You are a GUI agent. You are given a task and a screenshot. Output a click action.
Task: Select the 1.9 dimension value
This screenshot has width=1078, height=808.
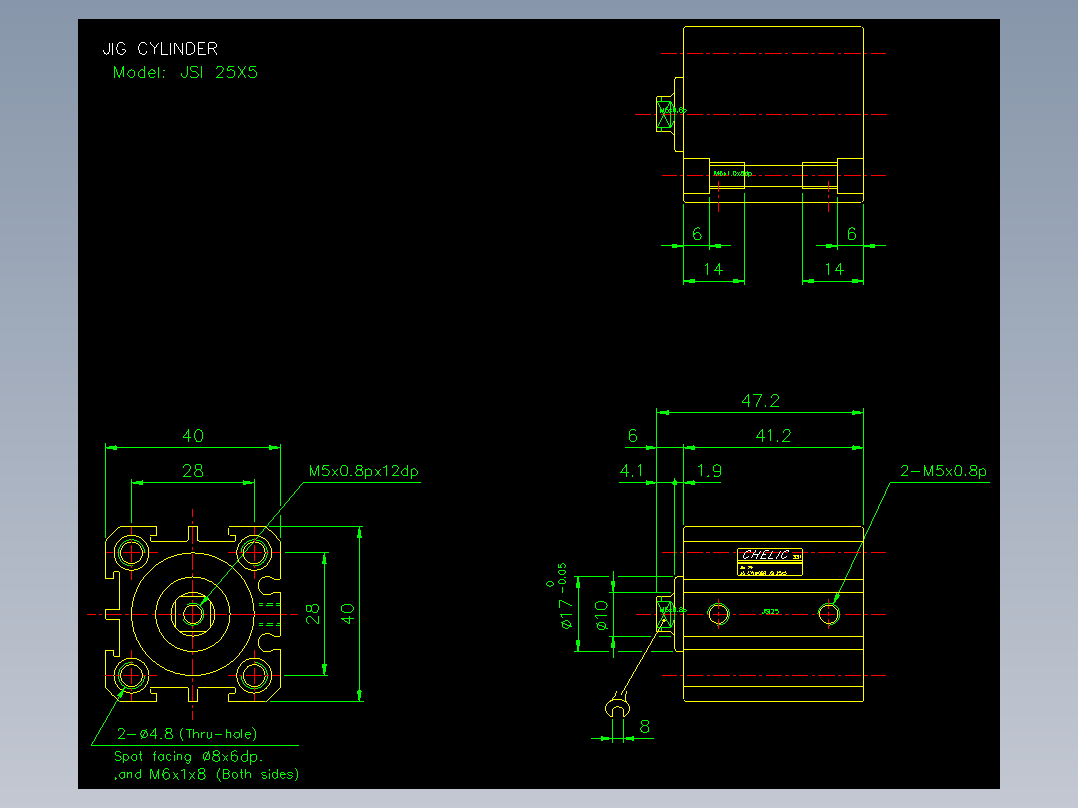pos(709,470)
